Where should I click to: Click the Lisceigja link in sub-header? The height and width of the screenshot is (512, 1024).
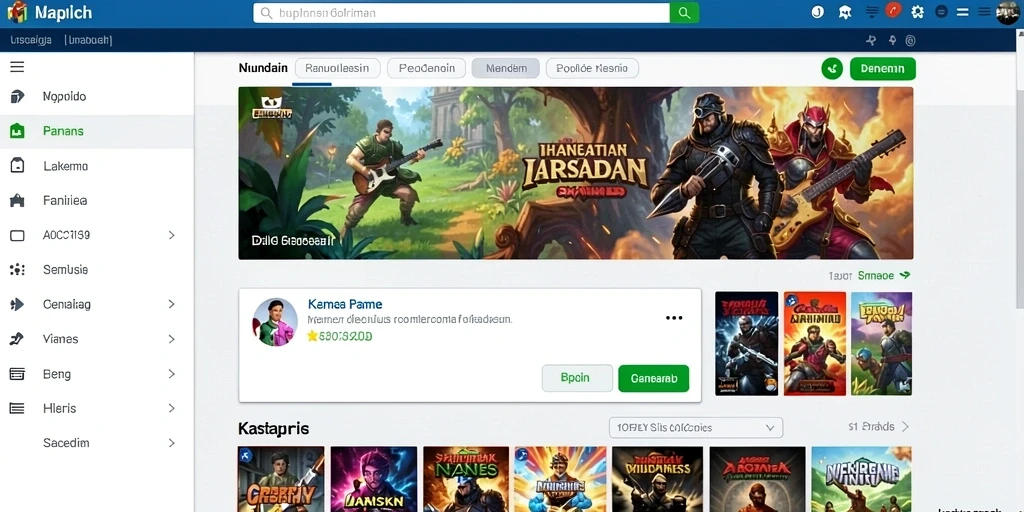click(x=31, y=40)
